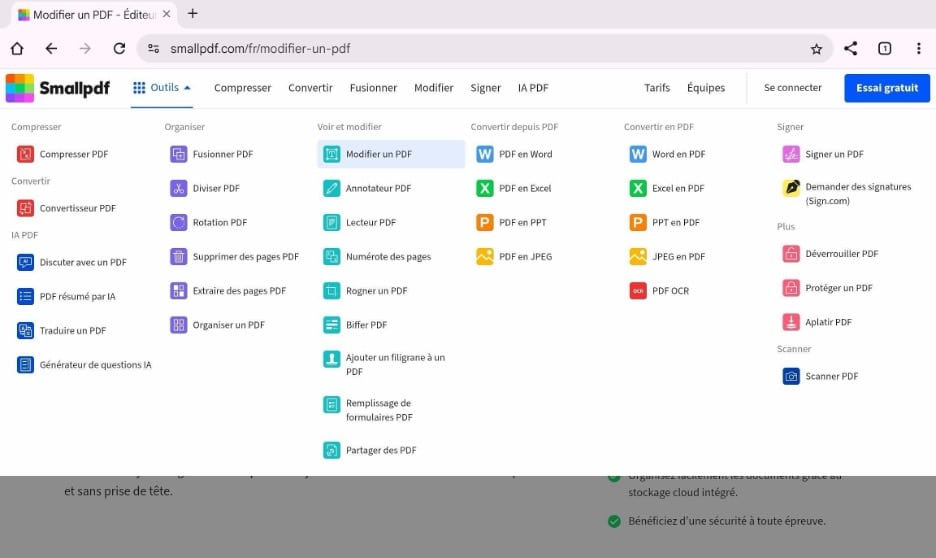The width and height of the screenshot is (936, 558).
Task: Open the PPT en PDF text
Action: pyautogui.click(x=676, y=223)
